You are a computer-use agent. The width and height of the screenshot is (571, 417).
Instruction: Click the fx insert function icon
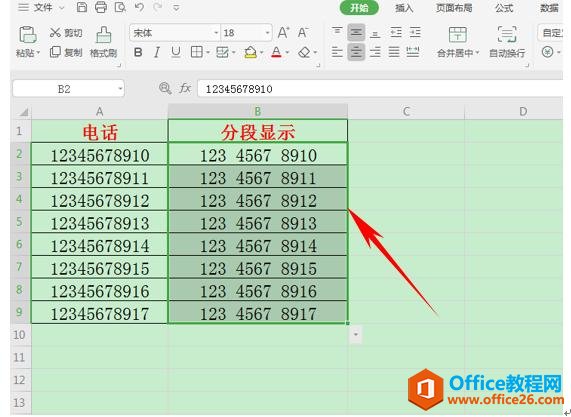tap(185, 88)
